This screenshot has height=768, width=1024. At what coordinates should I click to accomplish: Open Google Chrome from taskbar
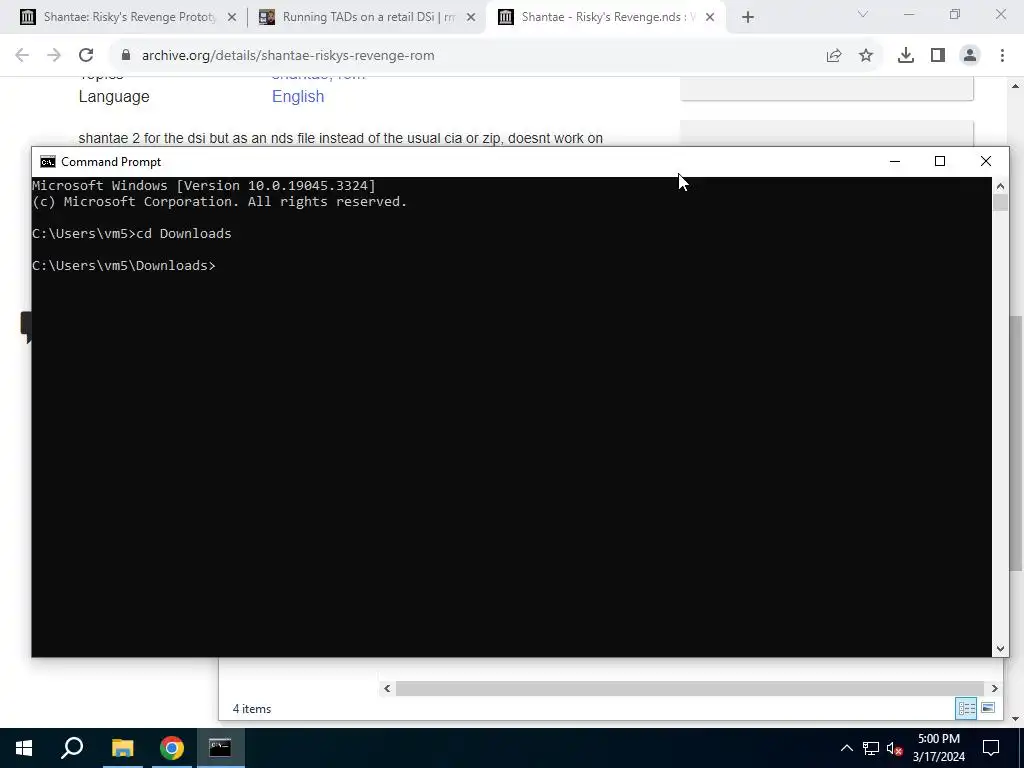[x=171, y=748]
